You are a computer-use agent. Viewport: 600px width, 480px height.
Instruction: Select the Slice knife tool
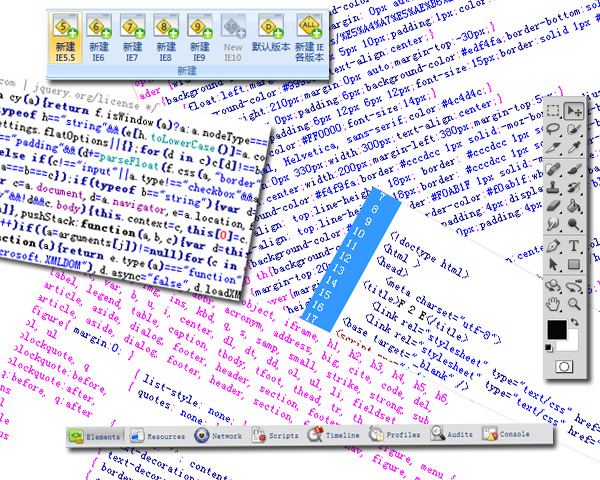[553, 147]
